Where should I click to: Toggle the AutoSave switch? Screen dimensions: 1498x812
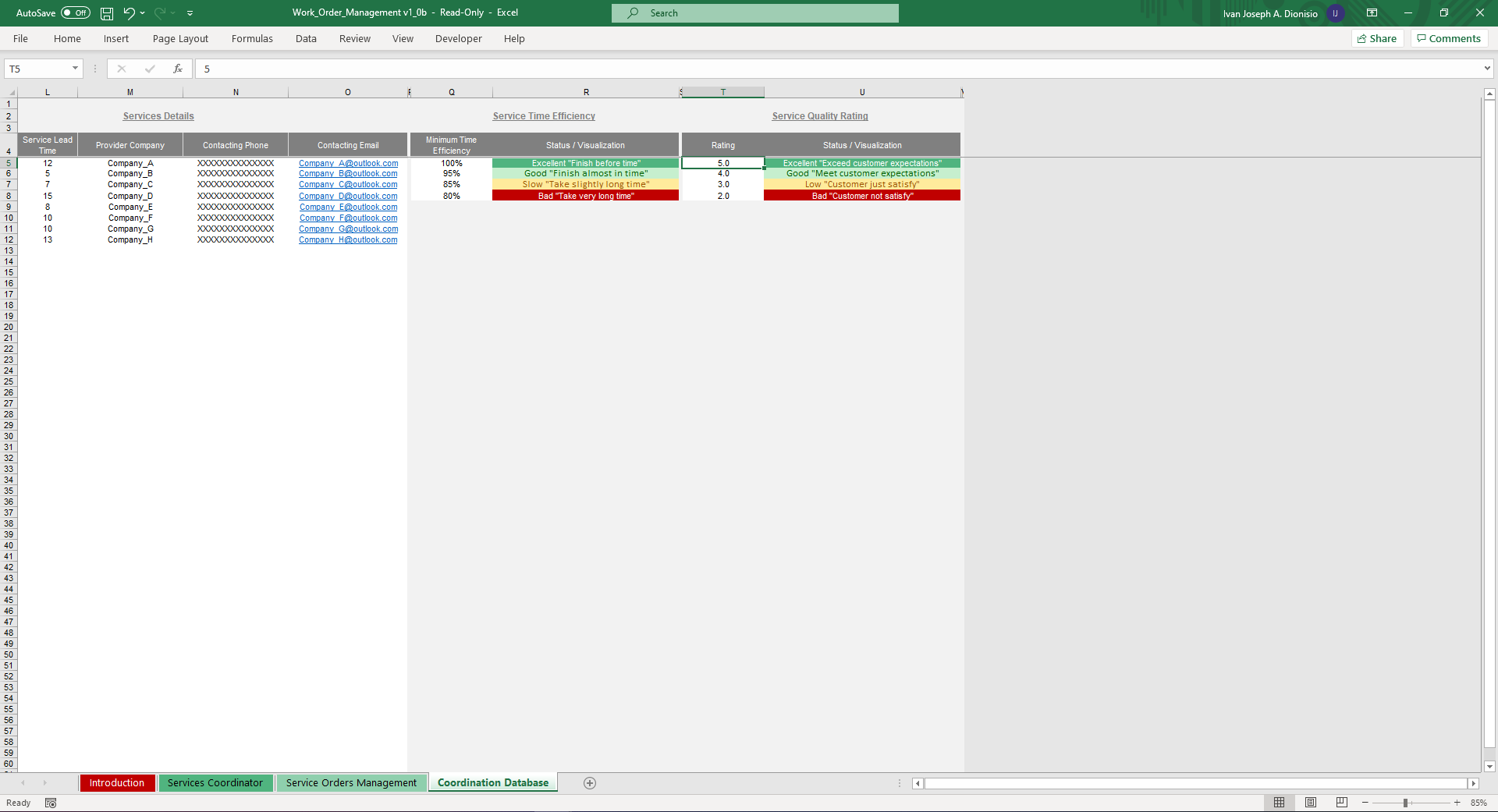[76, 12]
